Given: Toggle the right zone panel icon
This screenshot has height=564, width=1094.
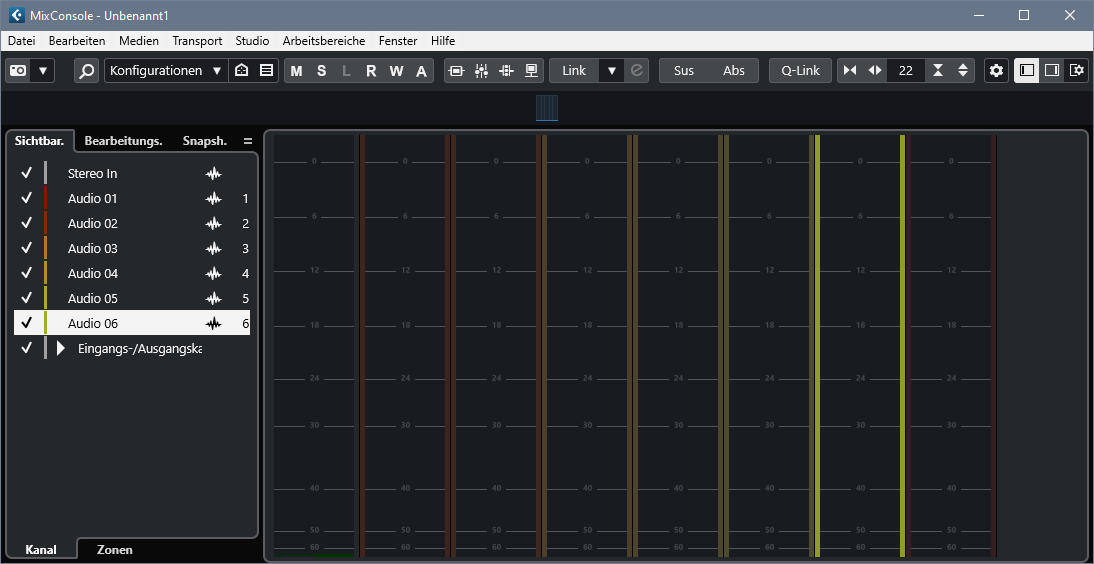Looking at the screenshot, I should pyautogui.click(x=1052, y=71).
